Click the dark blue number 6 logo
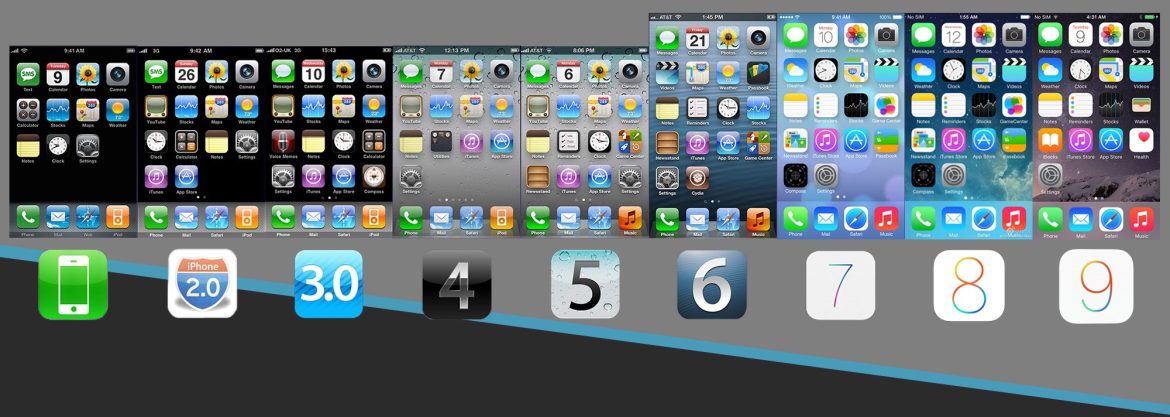The image size is (1170, 417). (712, 285)
